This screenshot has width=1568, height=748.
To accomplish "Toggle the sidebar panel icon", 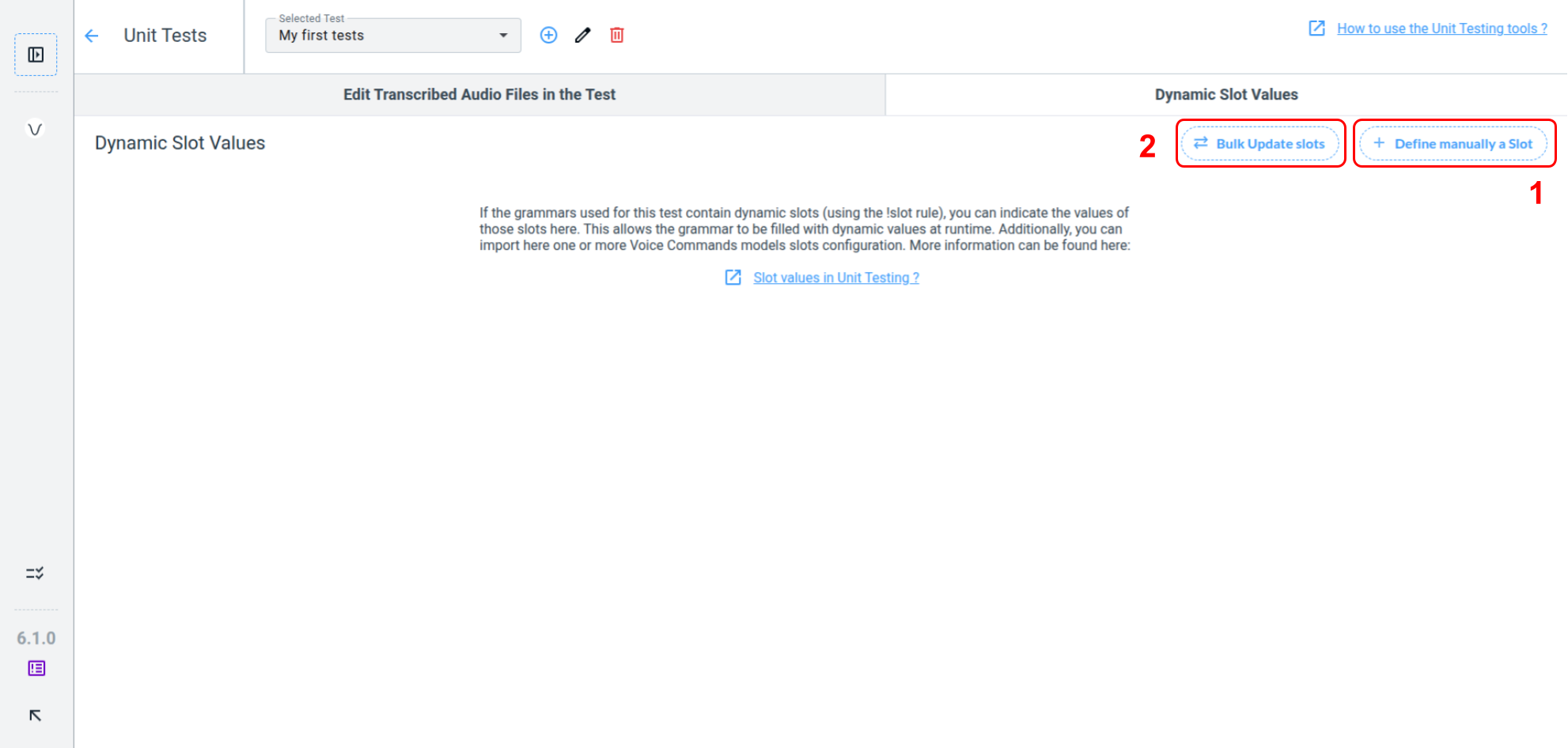I will (36, 55).
